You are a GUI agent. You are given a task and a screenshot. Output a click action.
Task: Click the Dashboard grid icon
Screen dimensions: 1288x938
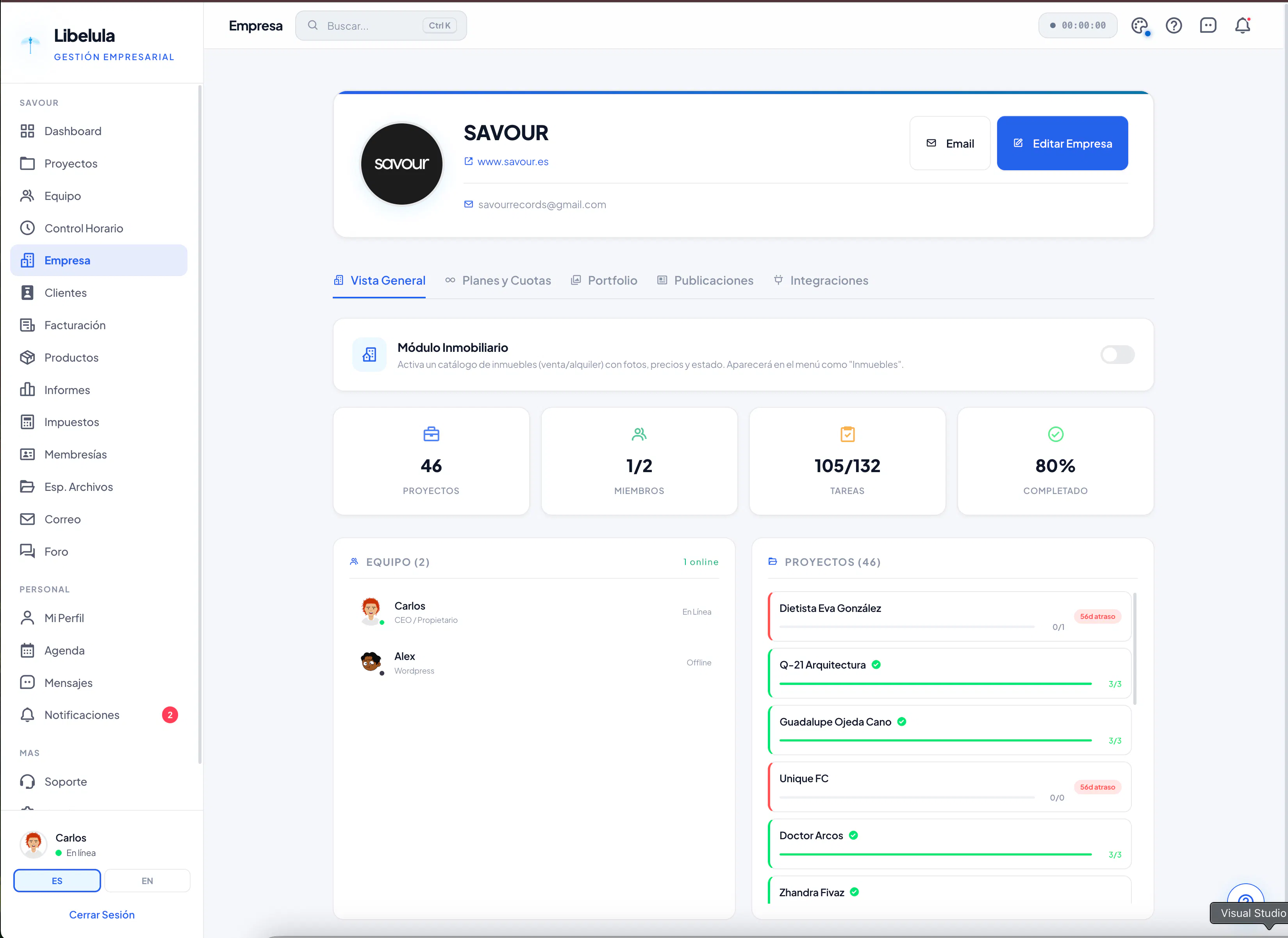pos(27,131)
